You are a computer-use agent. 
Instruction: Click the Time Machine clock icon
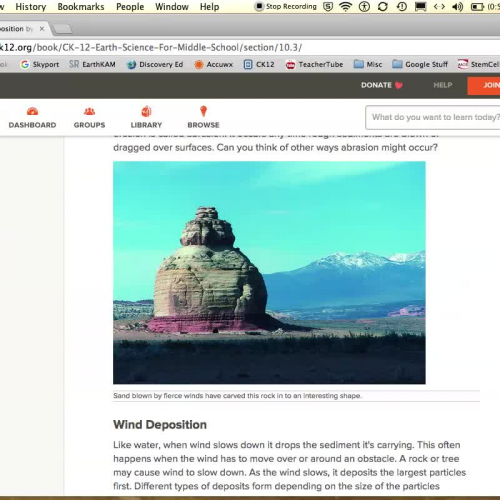[x=402, y=7]
